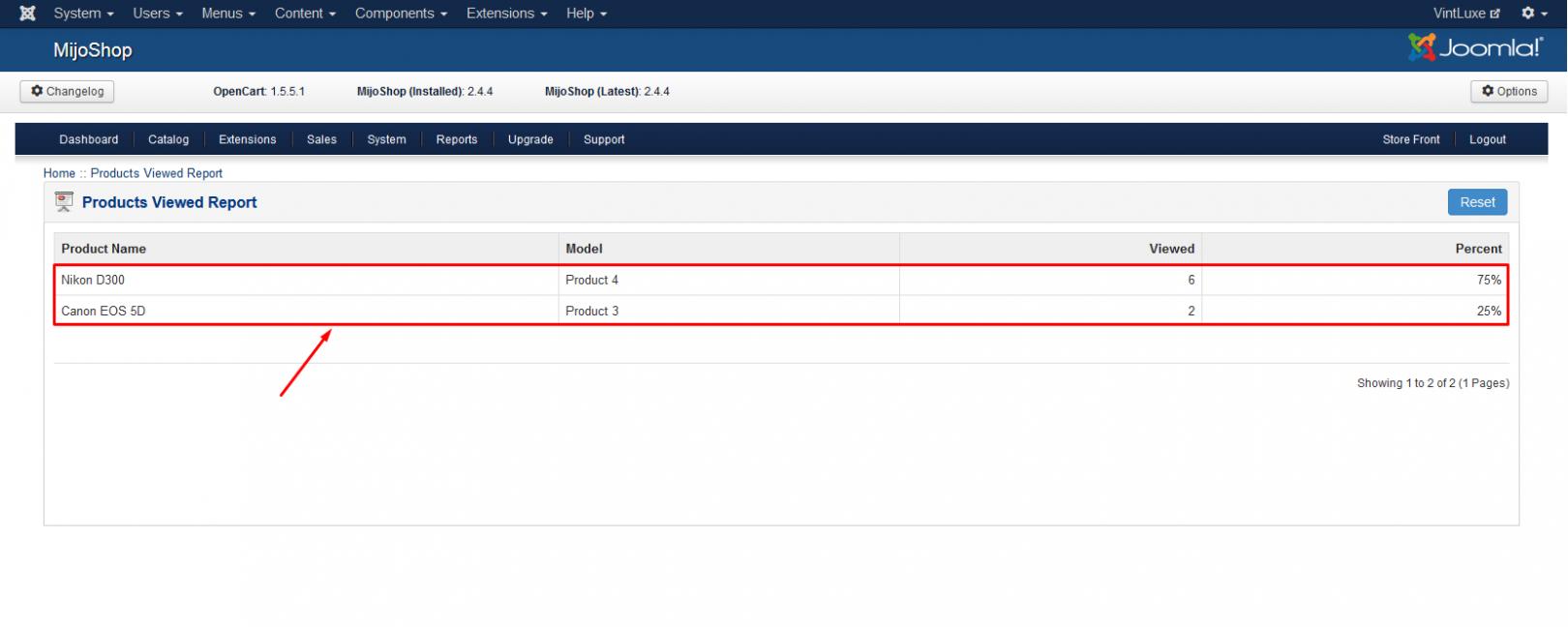This screenshot has height=627, width=1568.
Task: Open the Sales menu
Action: [x=321, y=139]
